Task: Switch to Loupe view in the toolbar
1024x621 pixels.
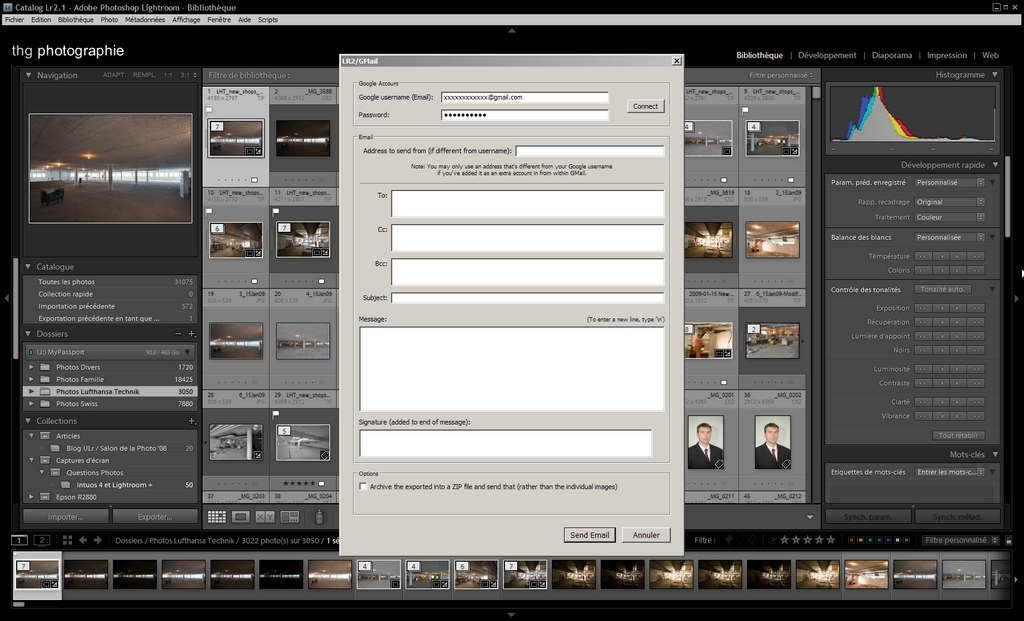Action: point(241,517)
